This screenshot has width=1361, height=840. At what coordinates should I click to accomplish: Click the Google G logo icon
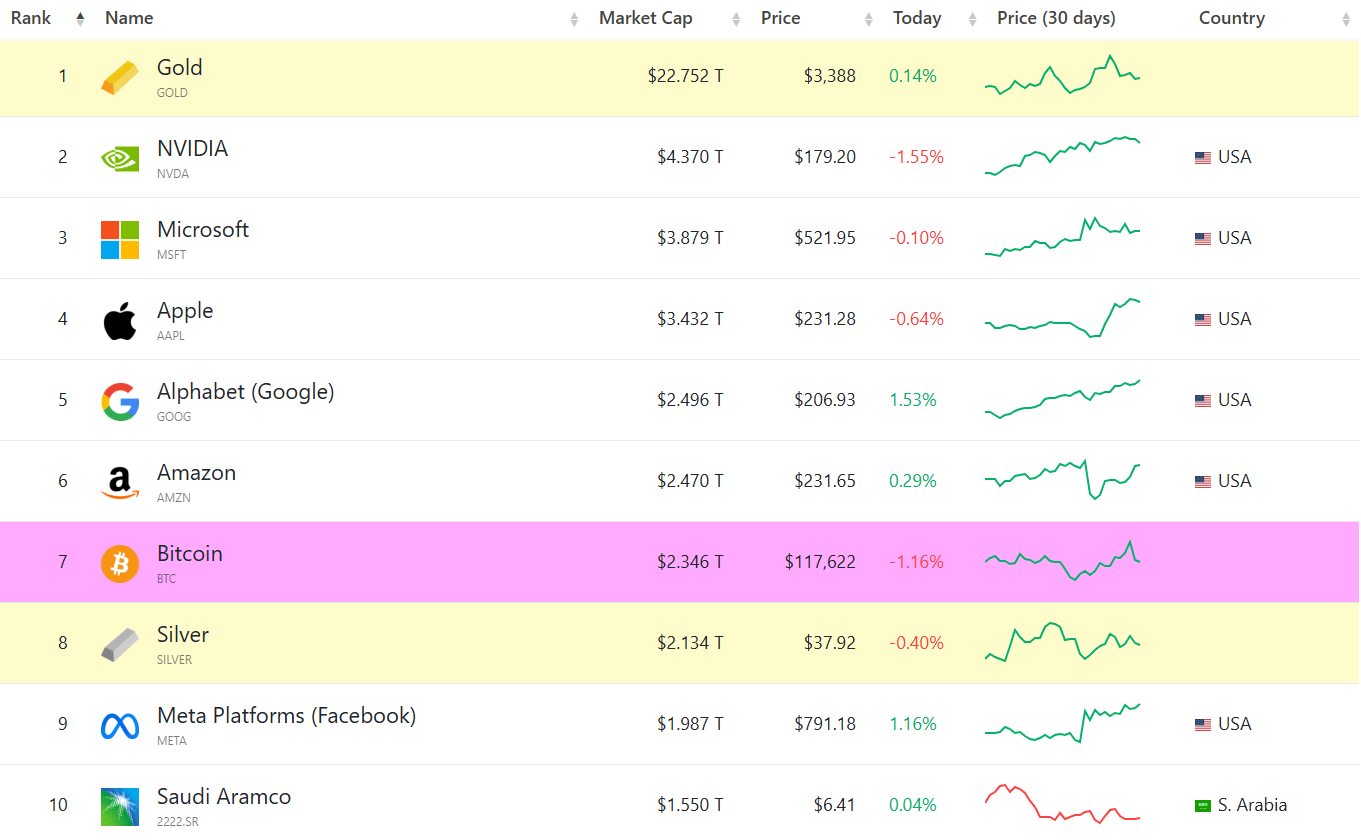point(120,402)
